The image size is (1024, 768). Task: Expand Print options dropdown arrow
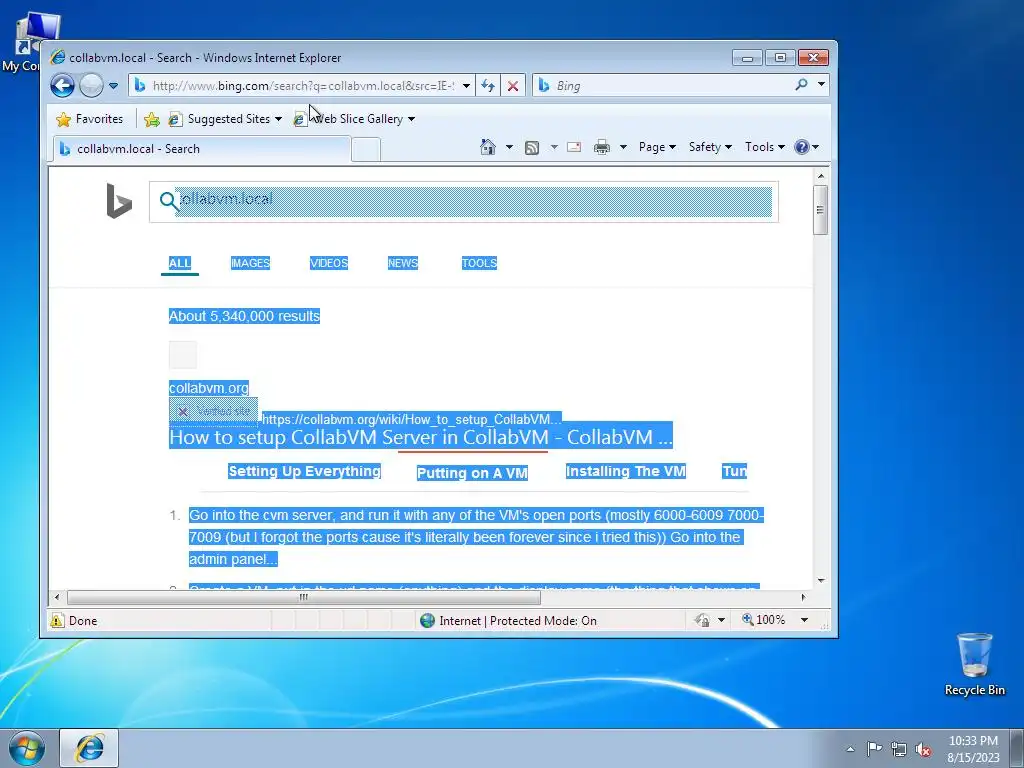coord(623,147)
